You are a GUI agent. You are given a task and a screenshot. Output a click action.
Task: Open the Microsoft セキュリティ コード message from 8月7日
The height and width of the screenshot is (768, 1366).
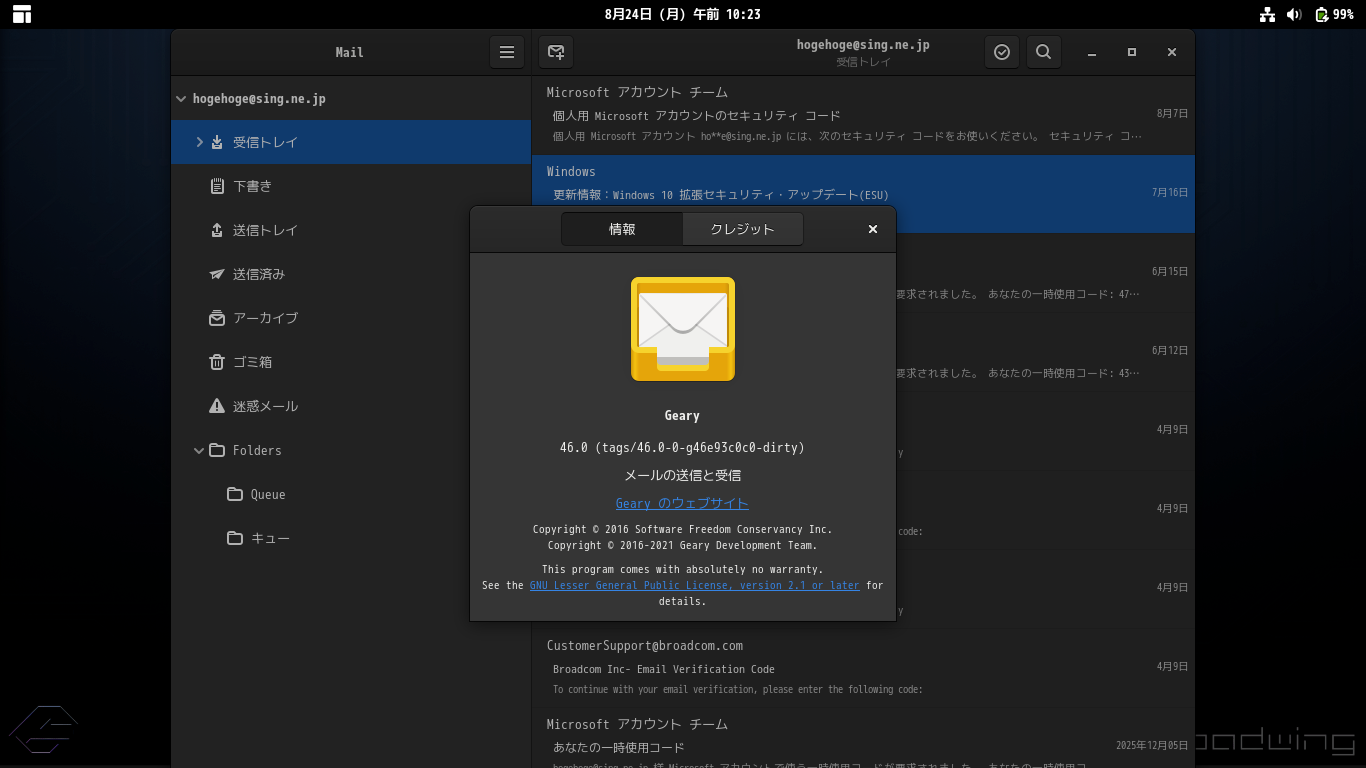(863, 115)
